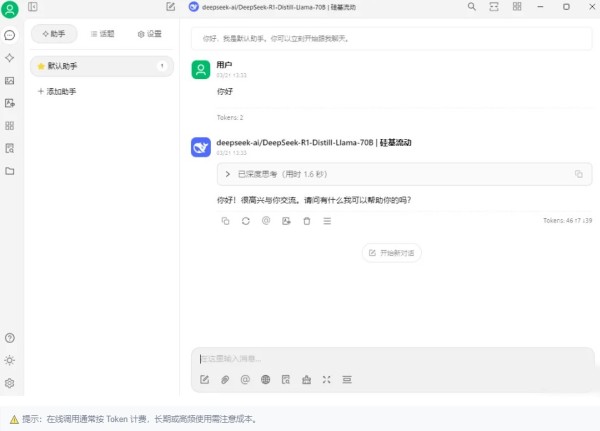600x431 pixels.
Task: Expand the input box to fullscreen
Action: pyautogui.click(x=326, y=379)
